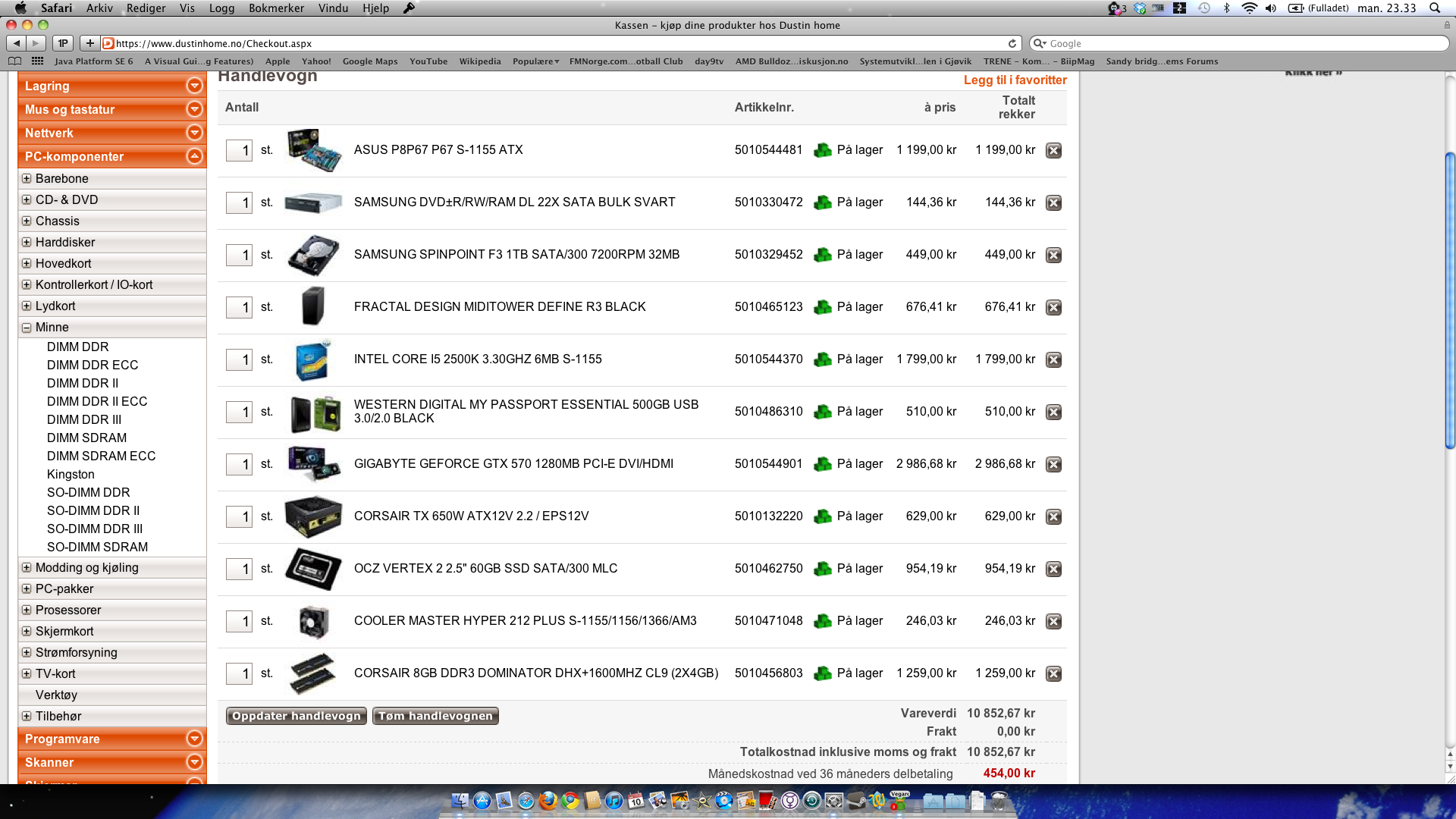Viewport: 1456px width, 819px height.
Task: Open Finder from the Dock
Action: [460, 800]
